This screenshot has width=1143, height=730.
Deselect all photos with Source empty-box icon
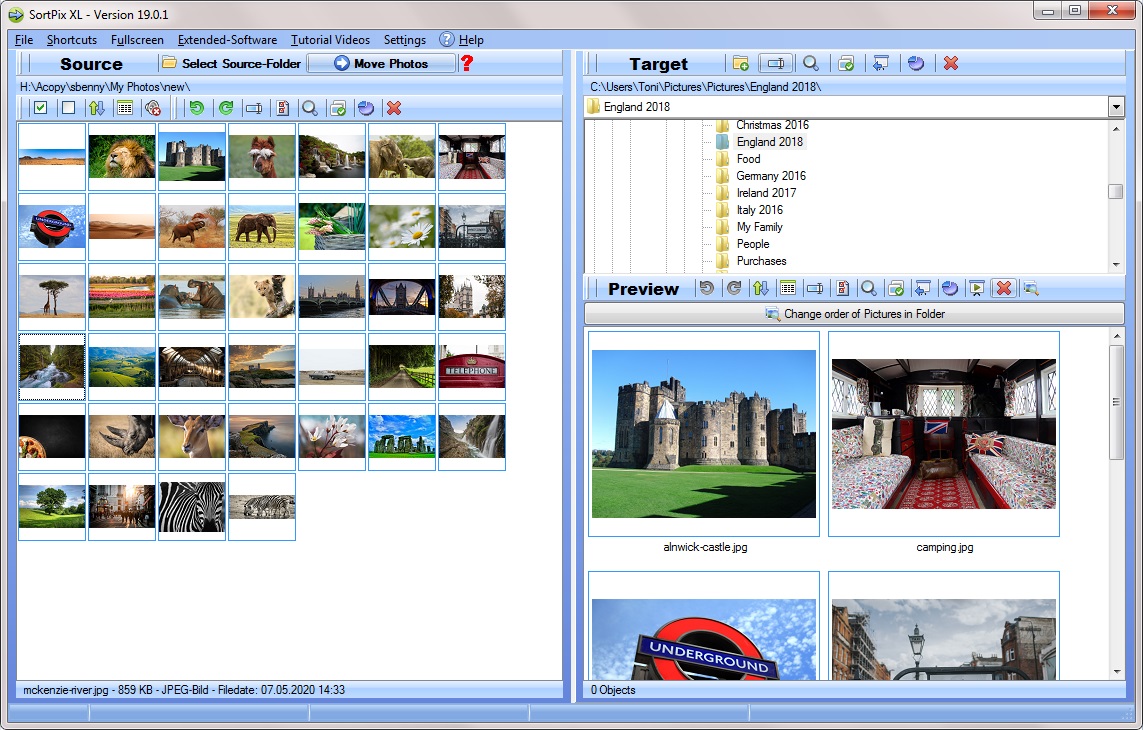pyautogui.click(x=69, y=108)
